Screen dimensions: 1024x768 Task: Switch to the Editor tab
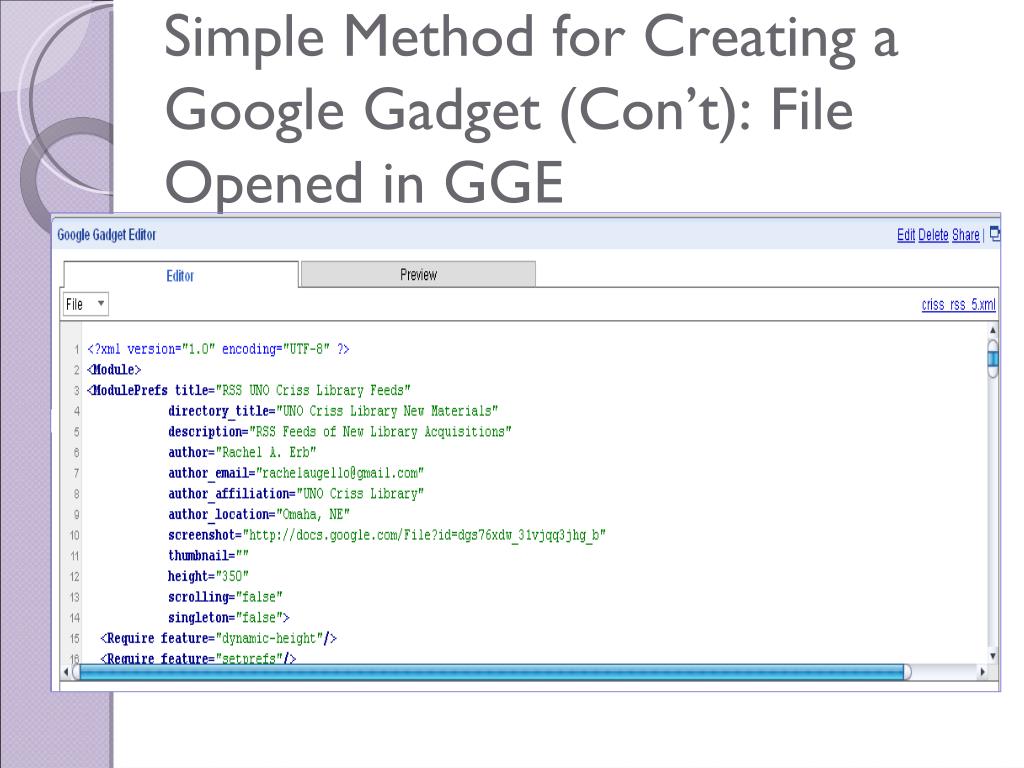(181, 276)
